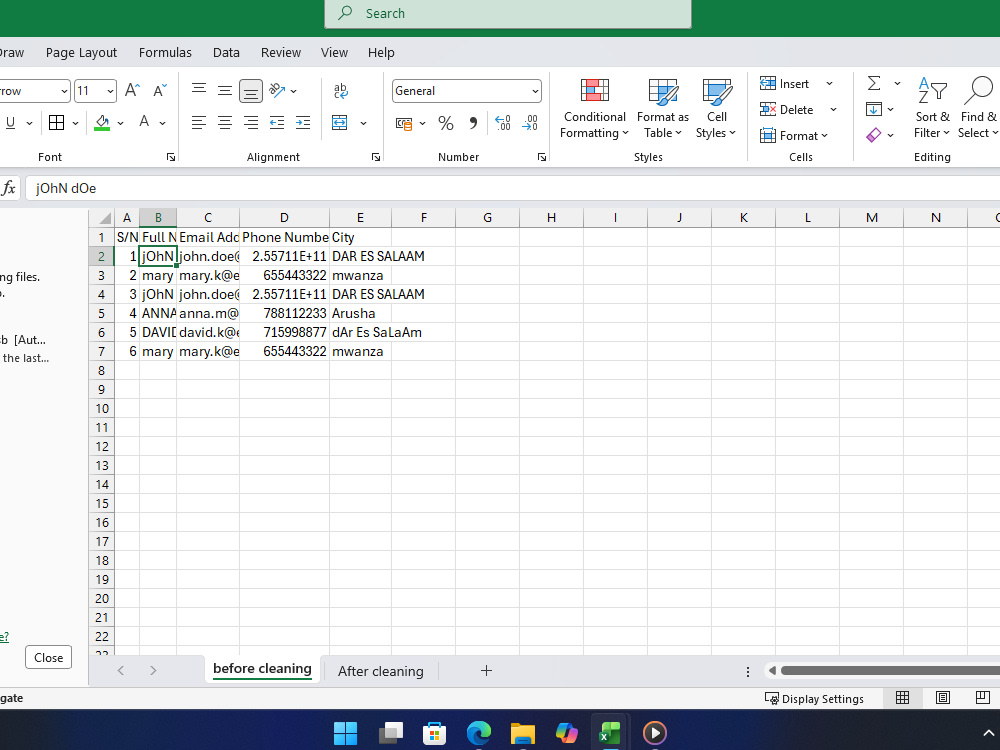
Task: Toggle Align Left icon
Action: click(x=199, y=122)
